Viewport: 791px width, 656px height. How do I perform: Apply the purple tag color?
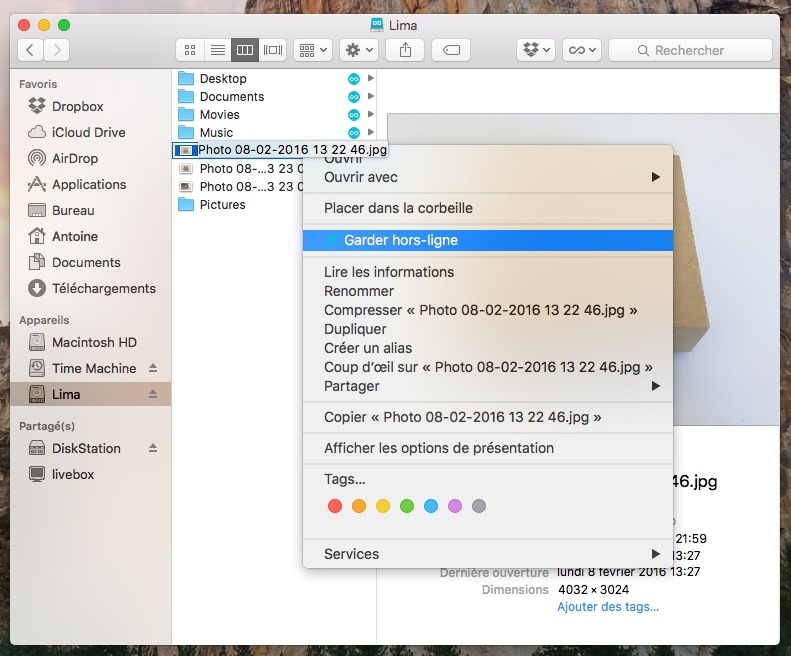[x=455, y=506]
